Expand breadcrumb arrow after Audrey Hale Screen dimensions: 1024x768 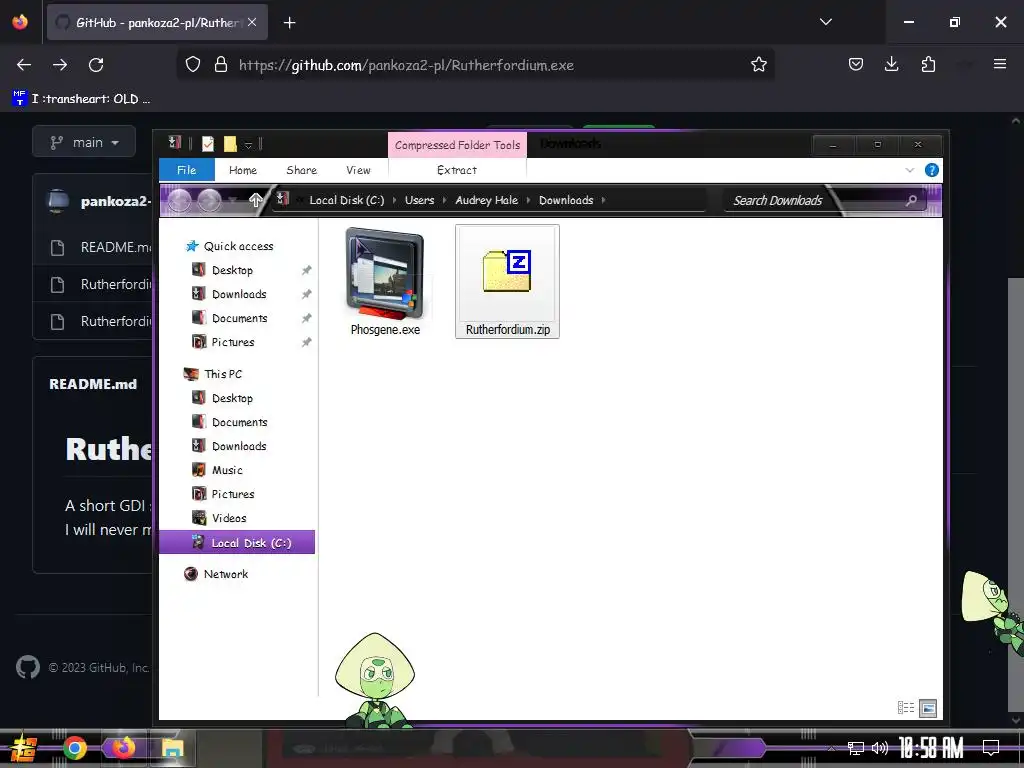[528, 200]
